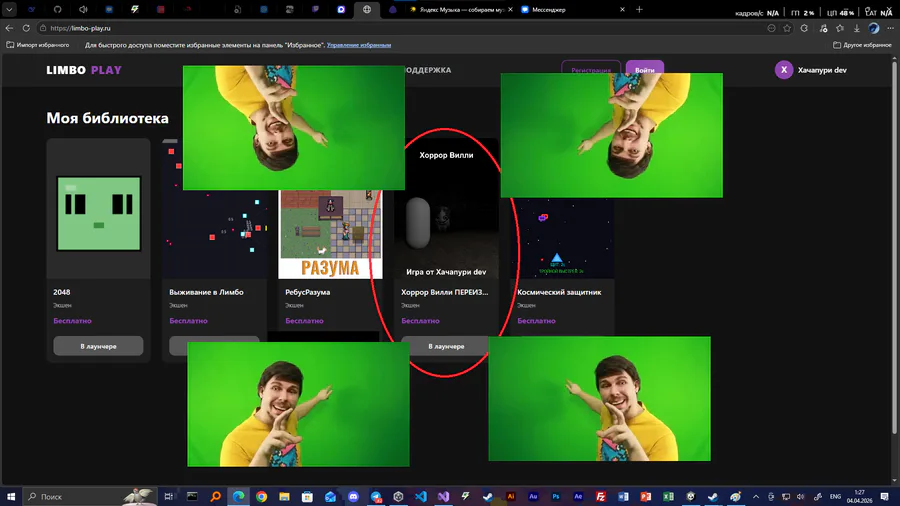
Task: Click the Космический защитник title
Action: 559,292
